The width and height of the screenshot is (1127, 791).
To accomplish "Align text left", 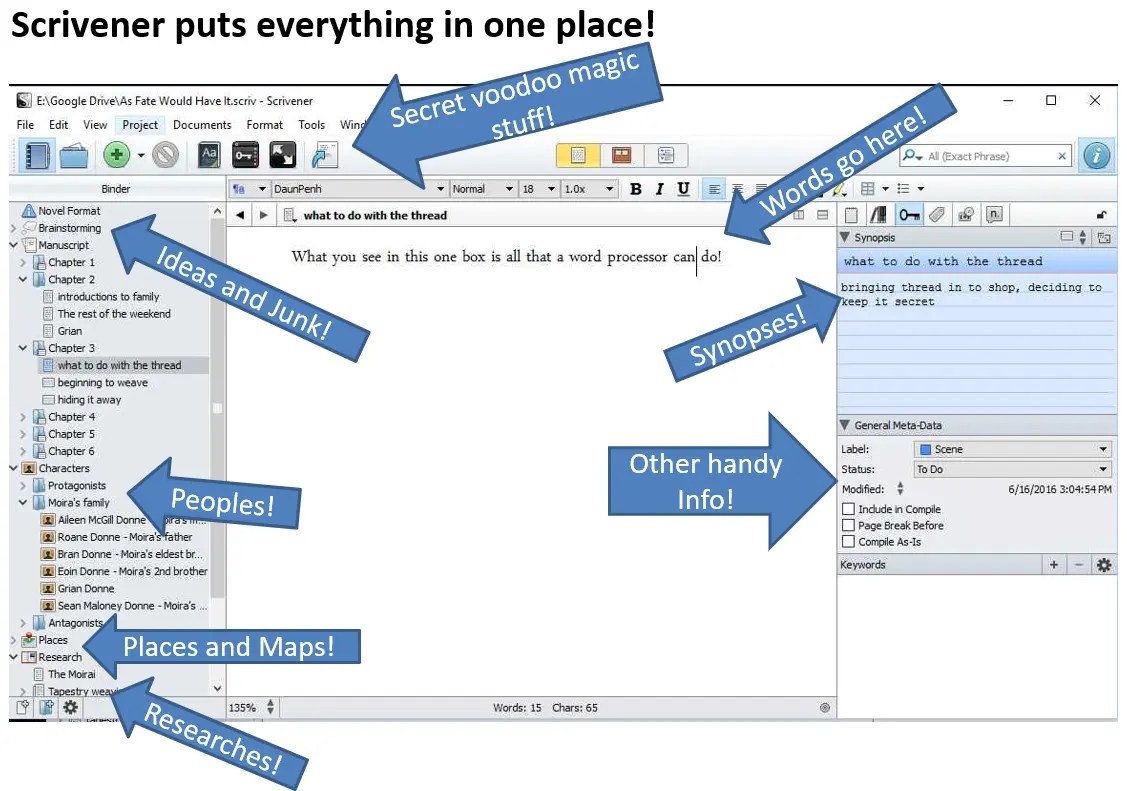I will point(714,189).
